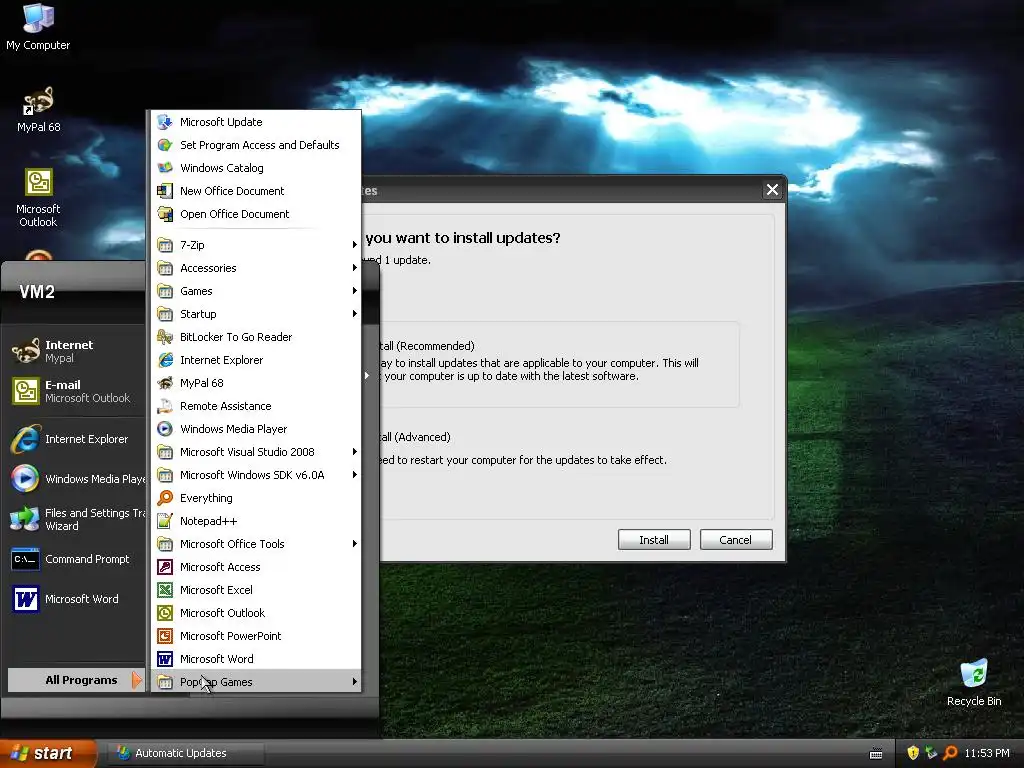Image resolution: width=1024 pixels, height=768 pixels.
Task: Click the taskbar clock
Action: 987,753
